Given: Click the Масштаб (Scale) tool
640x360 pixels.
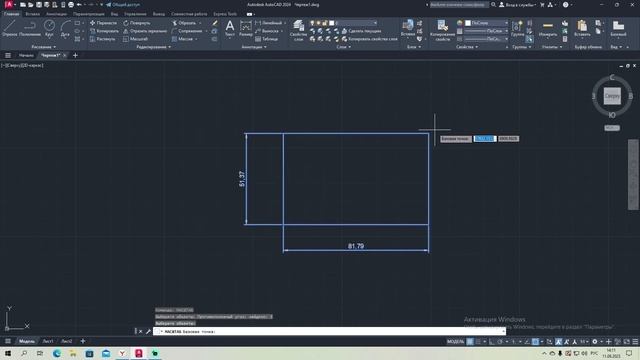Looking at the screenshot, I should [136, 39].
